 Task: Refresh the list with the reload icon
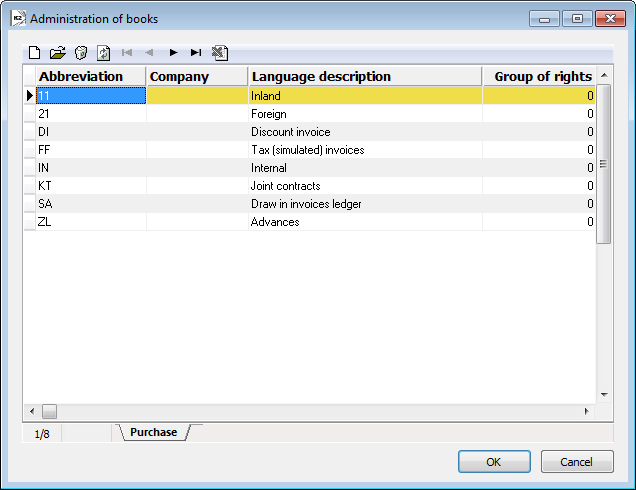[104, 53]
